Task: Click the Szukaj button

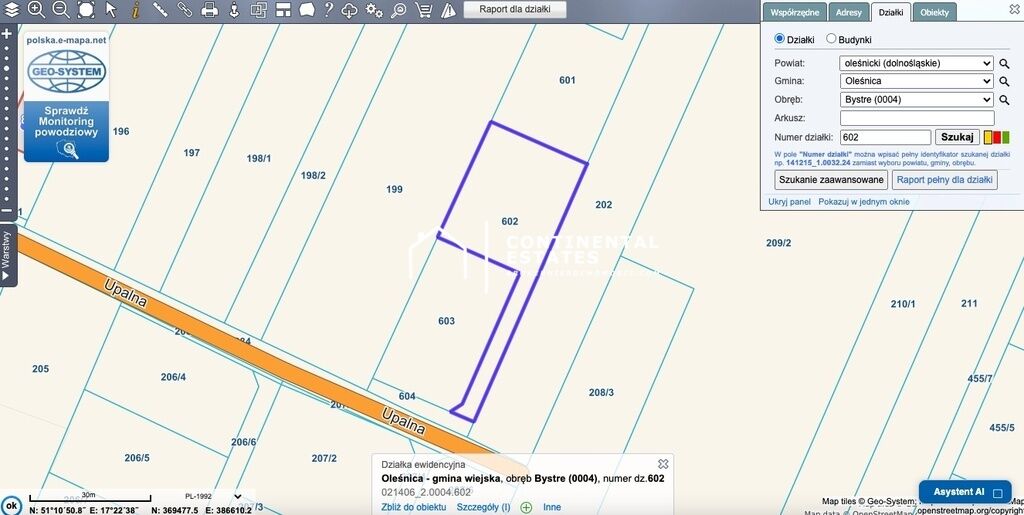Action: click(957, 137)
